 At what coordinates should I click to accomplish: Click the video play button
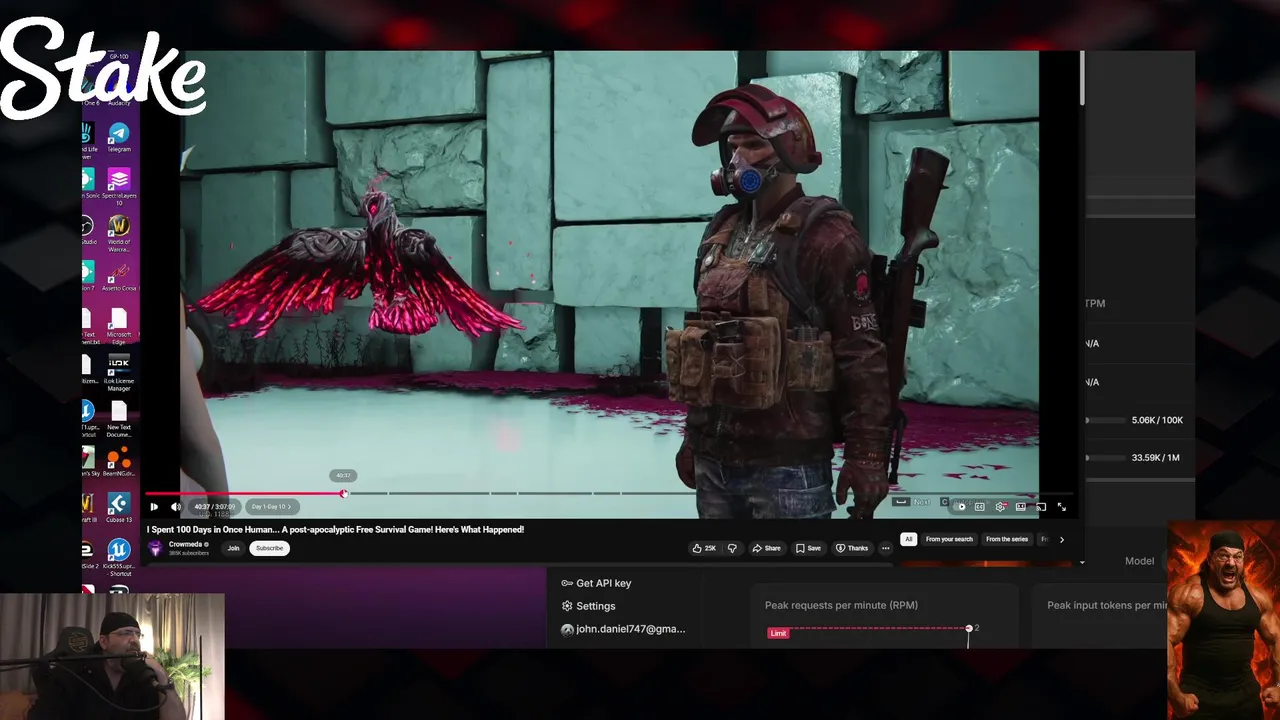(x=154, y=507)
